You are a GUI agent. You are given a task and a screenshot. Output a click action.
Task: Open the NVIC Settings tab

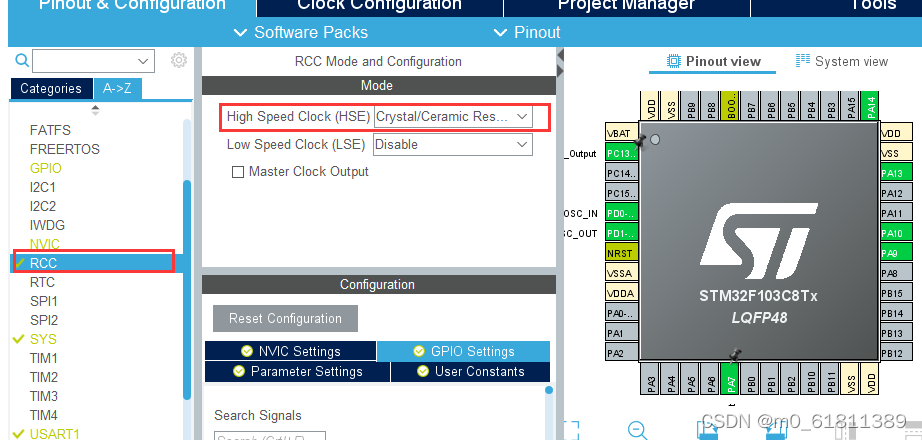click(x=290, y=351)
